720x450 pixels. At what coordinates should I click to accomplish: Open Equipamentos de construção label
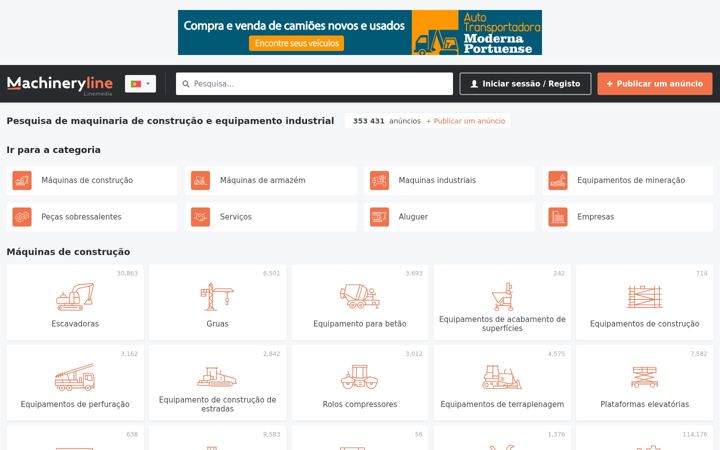[645, 324]
